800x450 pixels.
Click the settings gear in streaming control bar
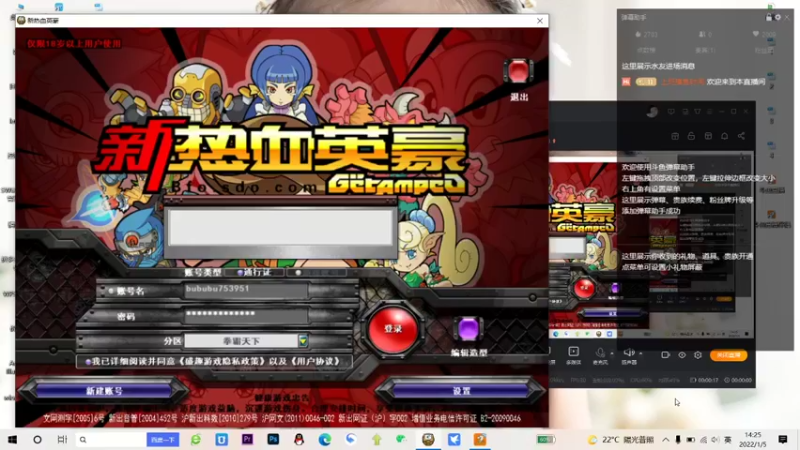(698, 355)
